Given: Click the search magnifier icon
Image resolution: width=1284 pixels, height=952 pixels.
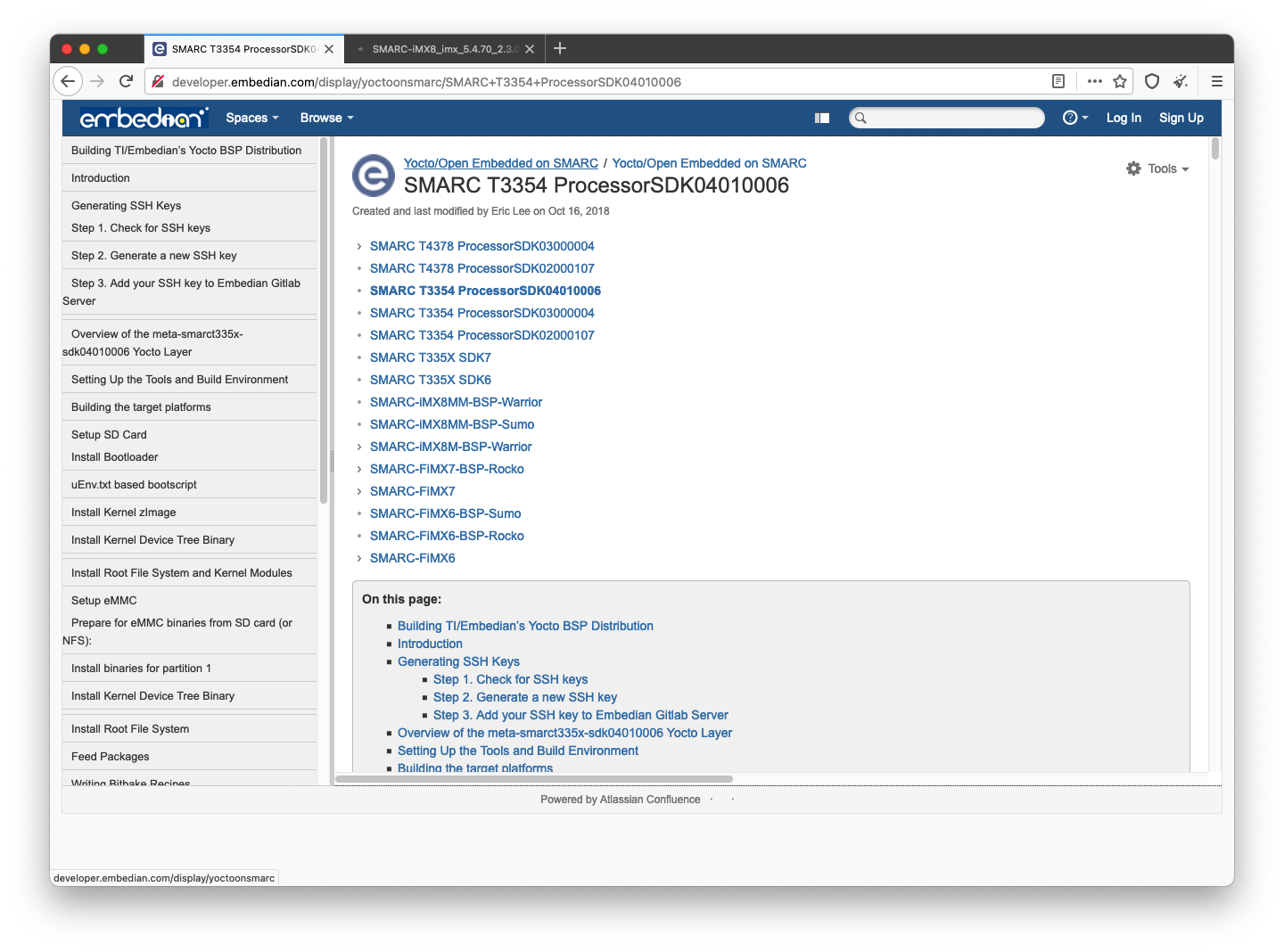Looking at the screenshot, I should (860, 118).
